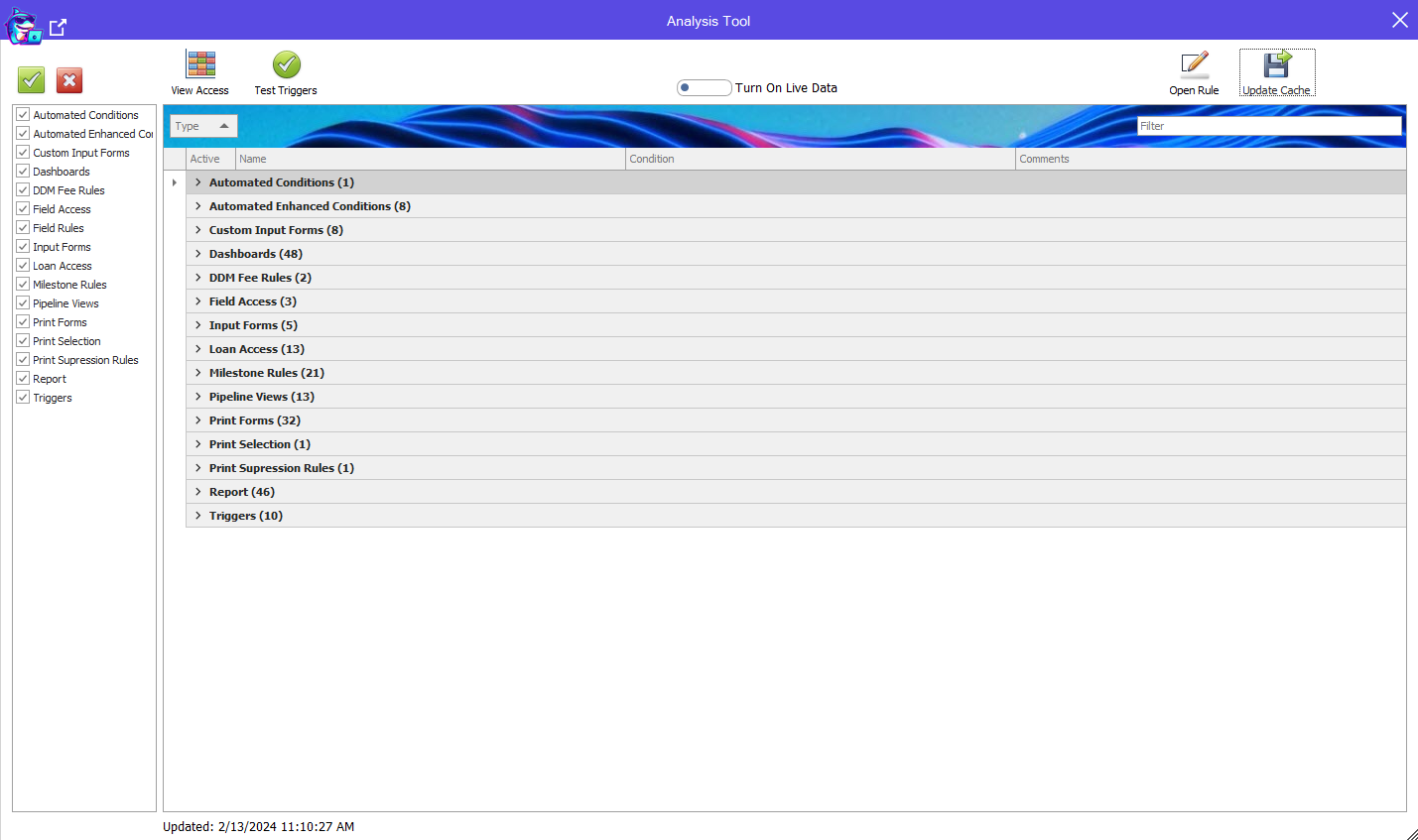This screenshot has width=1418, height=840.
Task: Expand the Report (46) group
Action: tap(198, 492)
